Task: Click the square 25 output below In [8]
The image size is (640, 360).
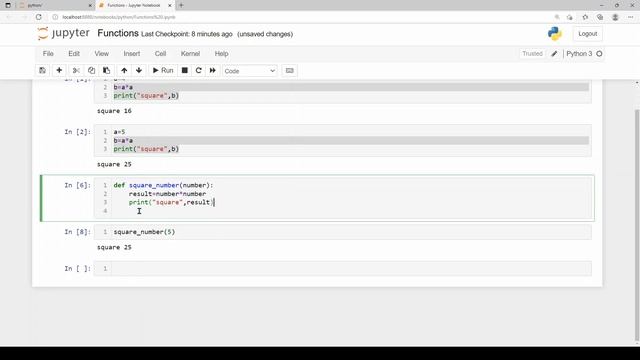Action: click(114, 247)
